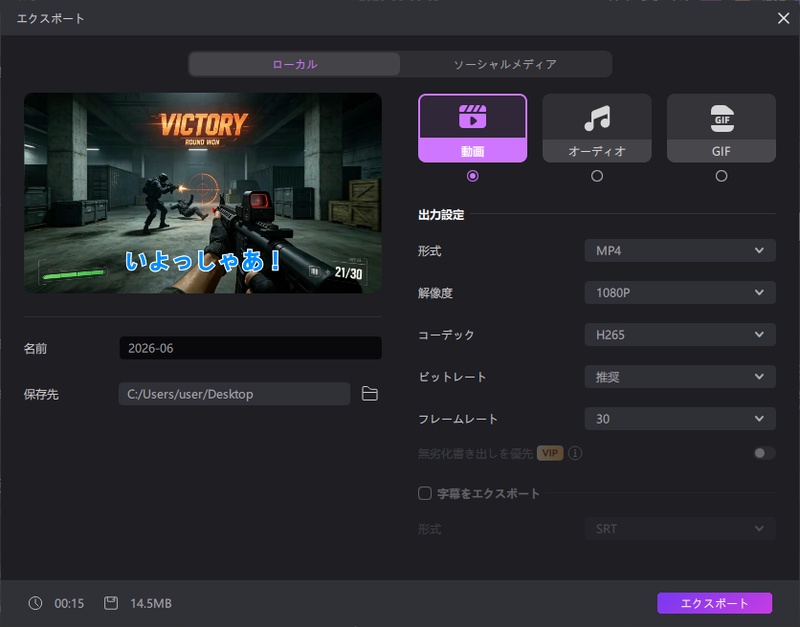Click the 14.5MB file size text

coord(151,604)
